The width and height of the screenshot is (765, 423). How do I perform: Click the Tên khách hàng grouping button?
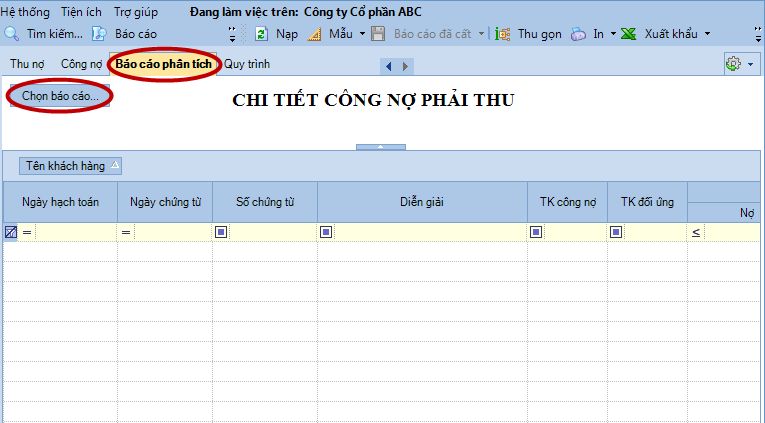71,165
